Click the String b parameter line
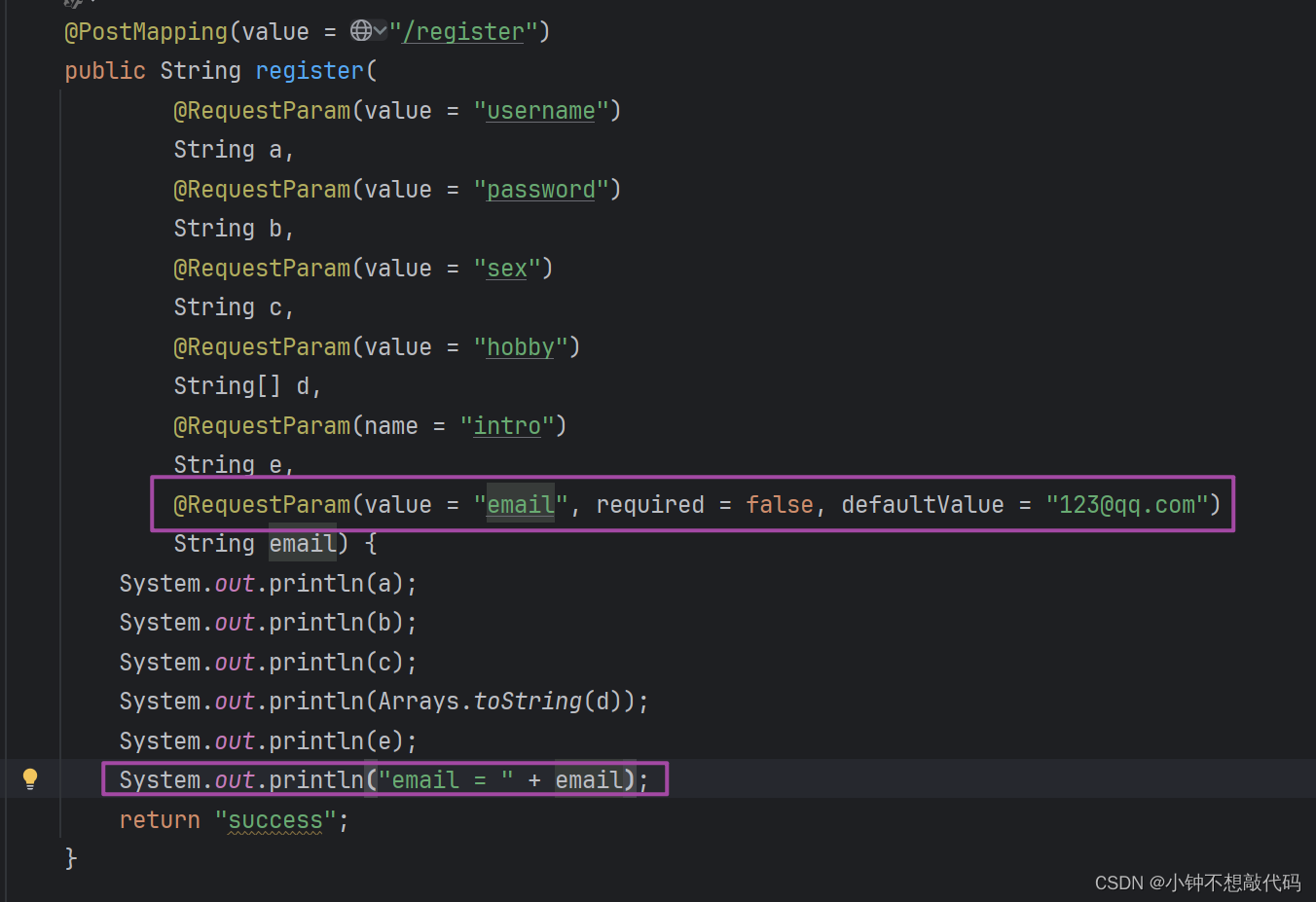This screenshot has height=902, width=1316. 234,229
